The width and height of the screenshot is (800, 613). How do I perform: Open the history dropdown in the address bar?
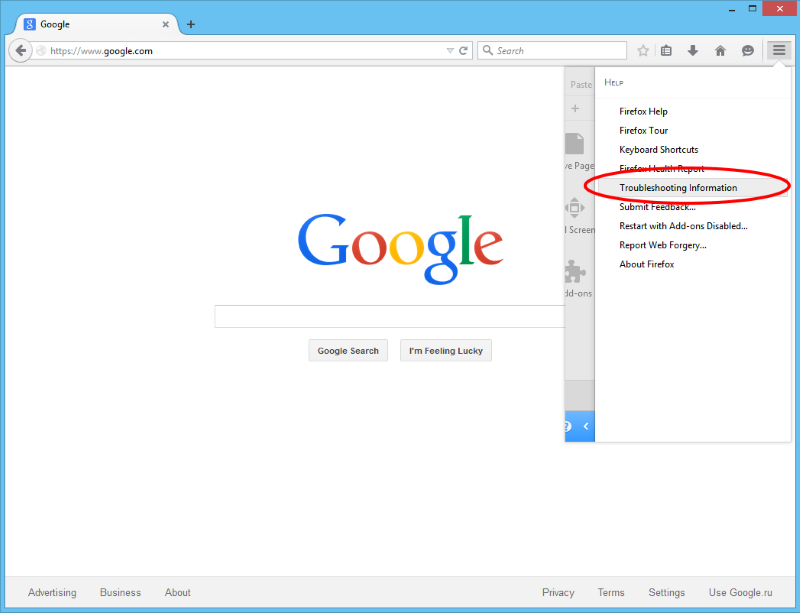coord(449,51)
